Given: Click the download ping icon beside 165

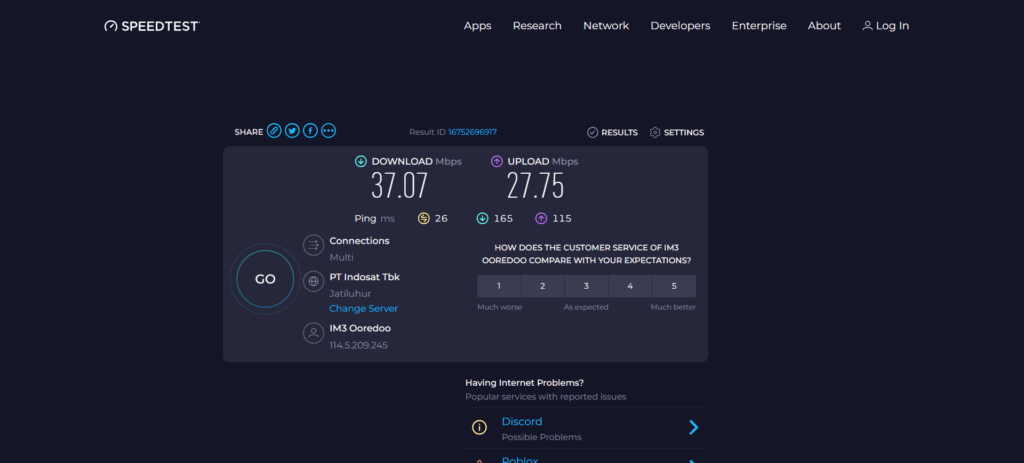Looking at the screenshot, I should point(483,218).
